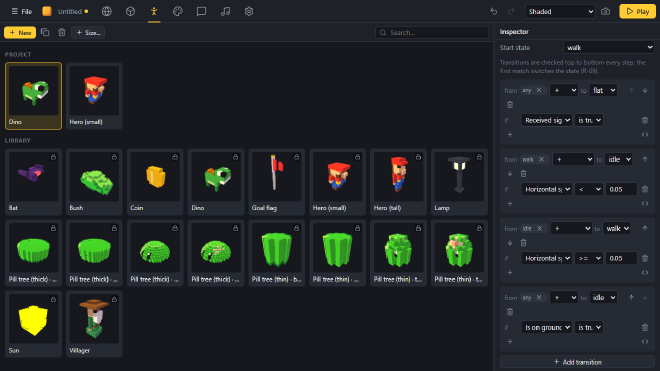Screen dimensions: 660x371
Task: Open add-state dropdown next to 'idle' chip
Action: click(x=571, y=228)
